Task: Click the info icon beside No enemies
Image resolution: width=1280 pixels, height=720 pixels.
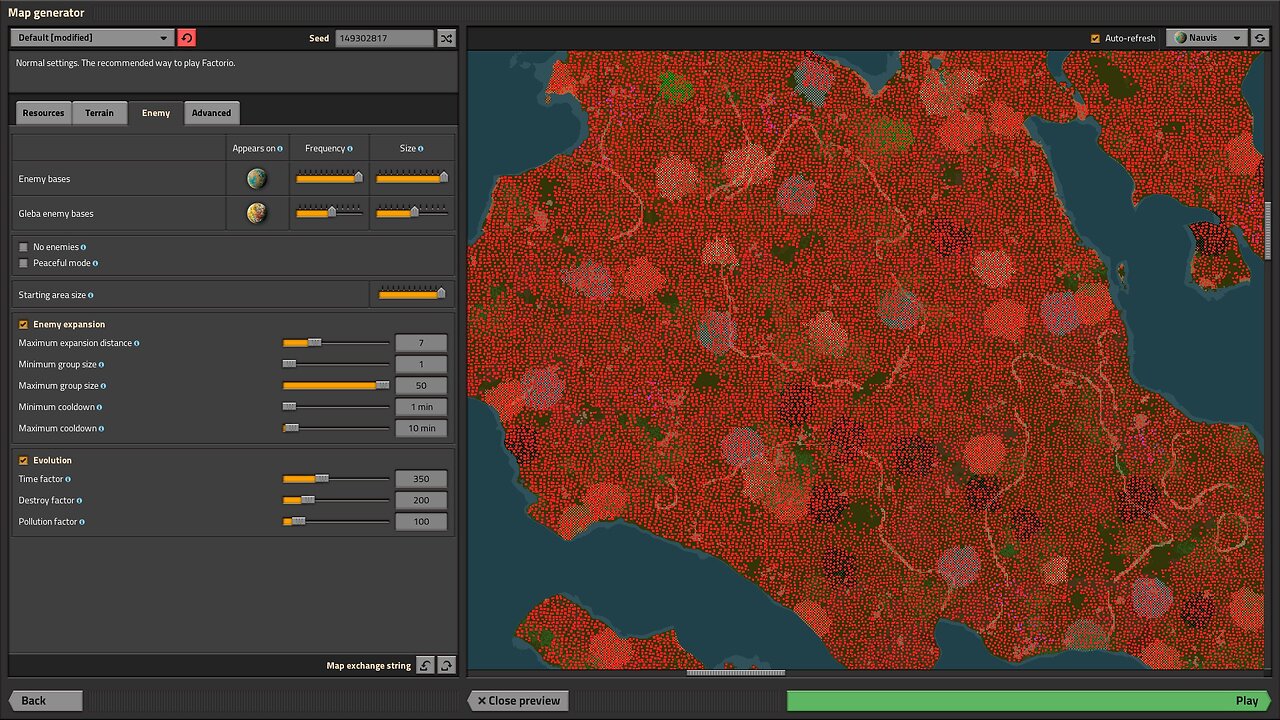Action: [83, 247]
